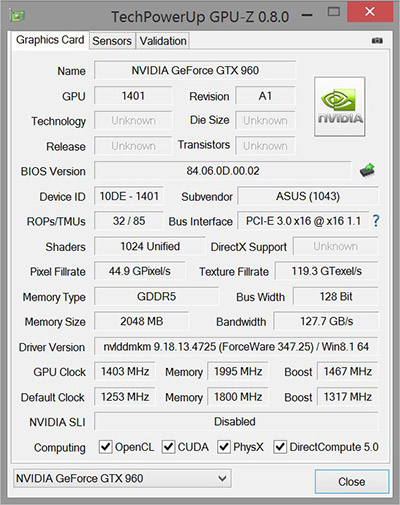This screenshot has width=400, height=505.
Task: Open the GPU selection dropdown
Action: 122,478
